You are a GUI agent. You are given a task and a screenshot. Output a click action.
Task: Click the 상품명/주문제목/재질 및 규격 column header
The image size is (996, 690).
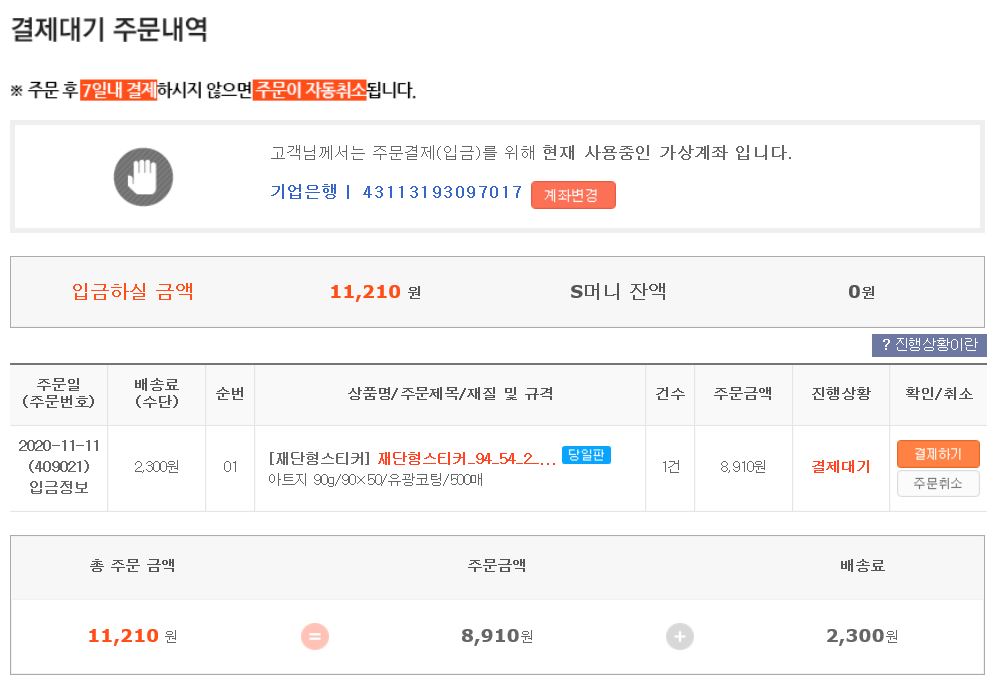(449, 394)
